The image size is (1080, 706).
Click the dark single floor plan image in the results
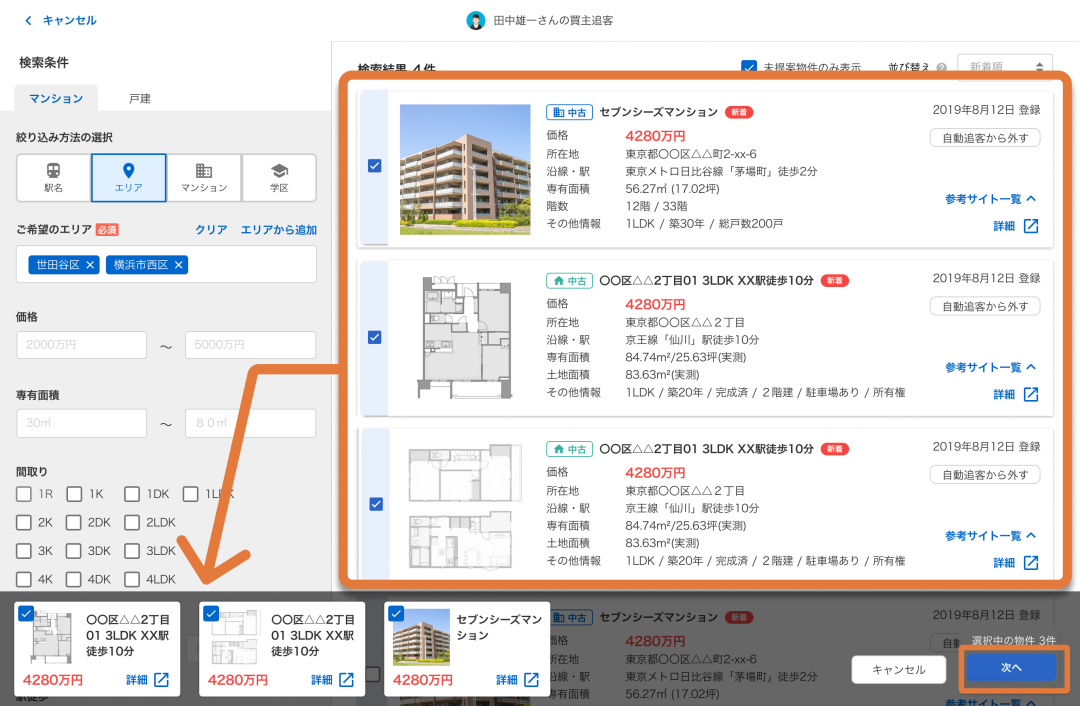tap(465, 338)
